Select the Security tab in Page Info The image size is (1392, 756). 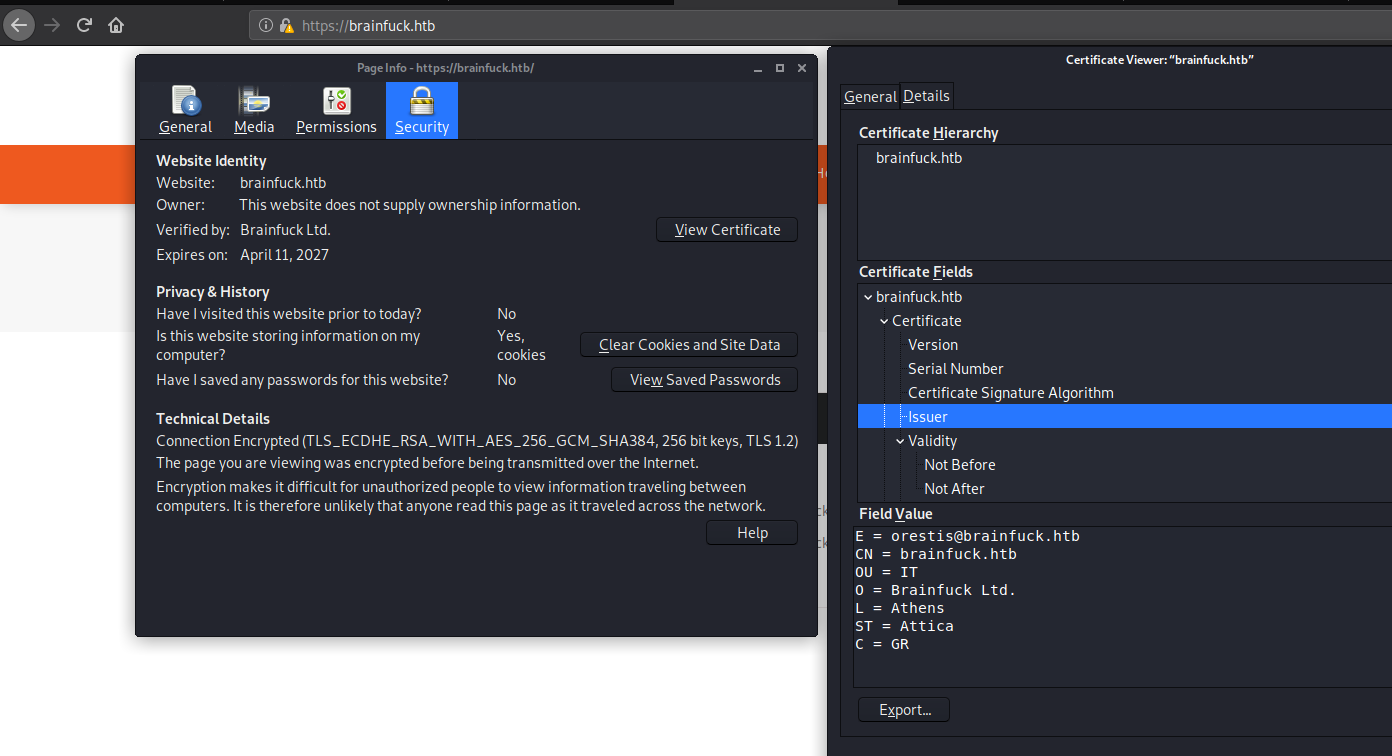(x=422, y=110)
